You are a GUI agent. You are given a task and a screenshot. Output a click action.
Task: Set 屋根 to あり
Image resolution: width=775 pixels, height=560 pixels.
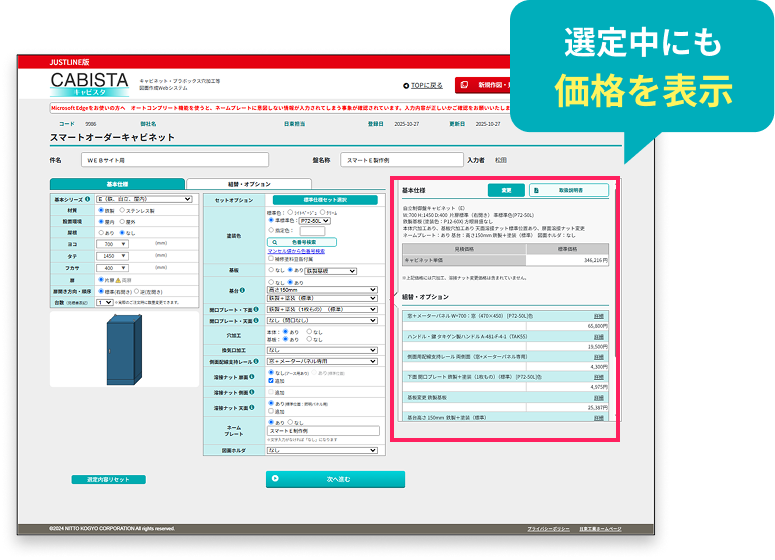pyautogui.click(x=101, y=233)
